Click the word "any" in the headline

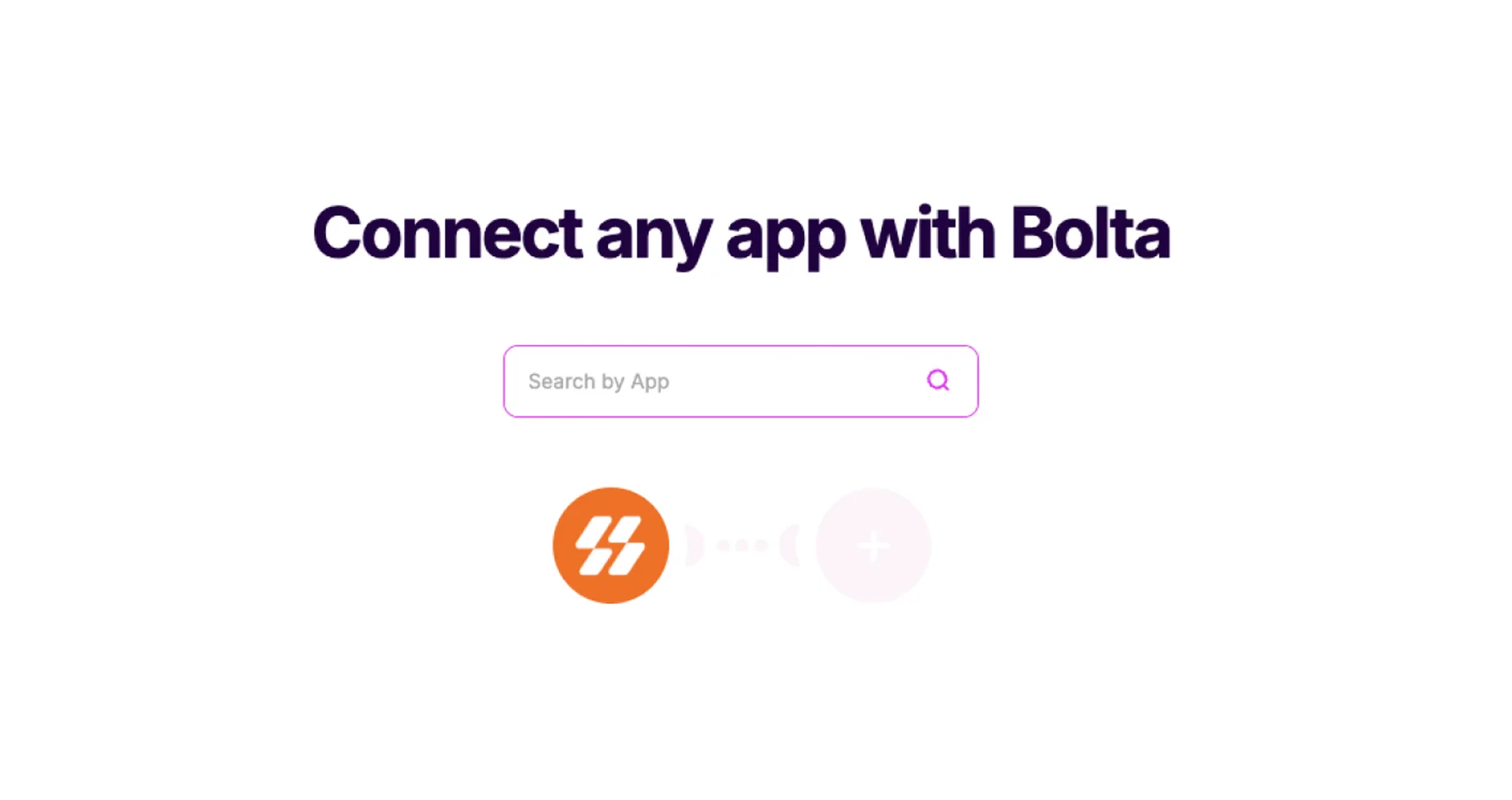click(654, 238)
